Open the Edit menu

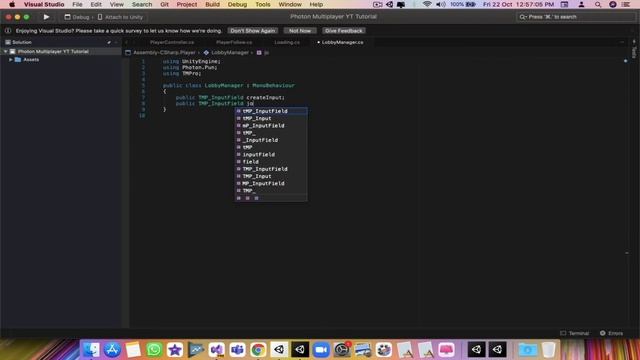pyautogui.click(x=96, y=4)
